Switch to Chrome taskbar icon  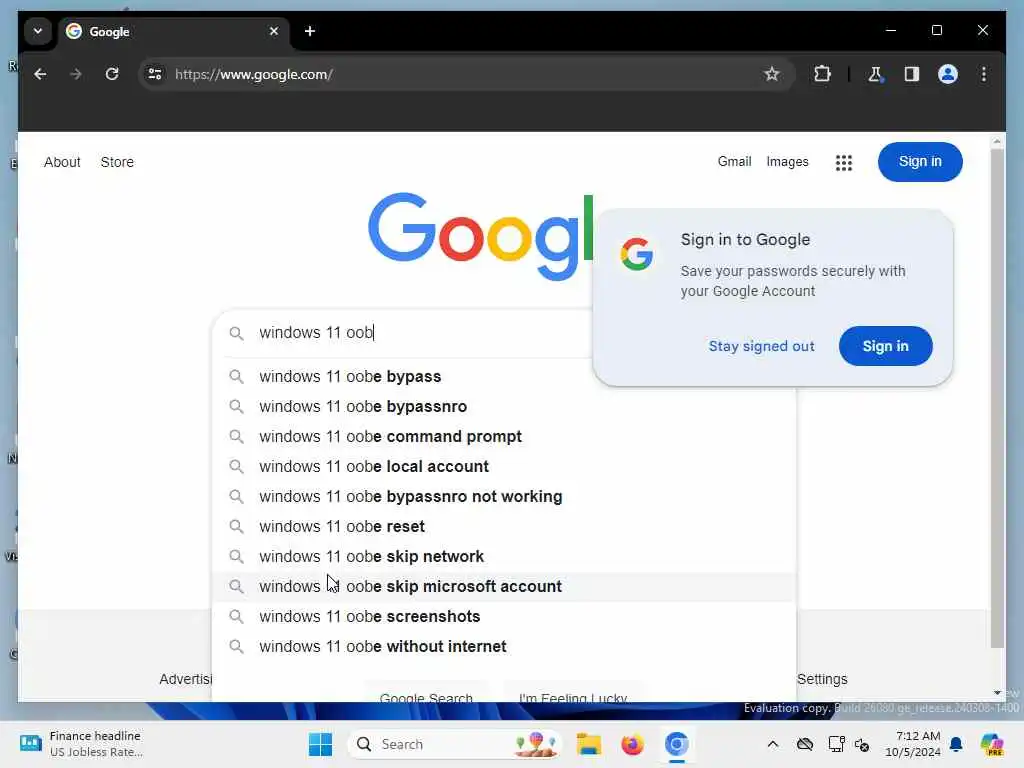(677, 744)
